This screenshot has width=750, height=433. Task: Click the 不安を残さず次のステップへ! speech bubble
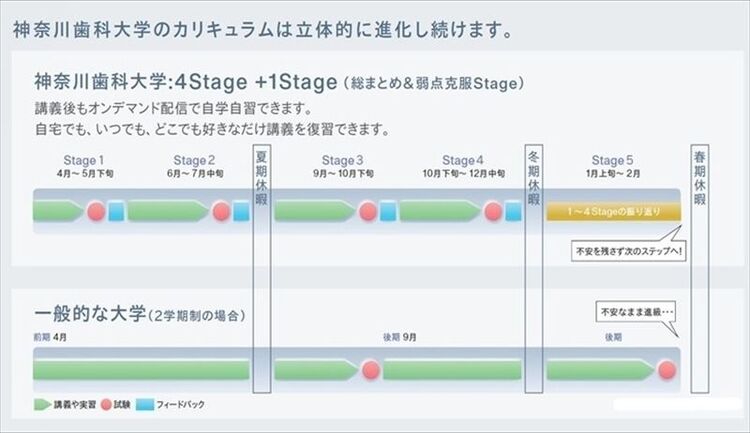coord(629,251)
